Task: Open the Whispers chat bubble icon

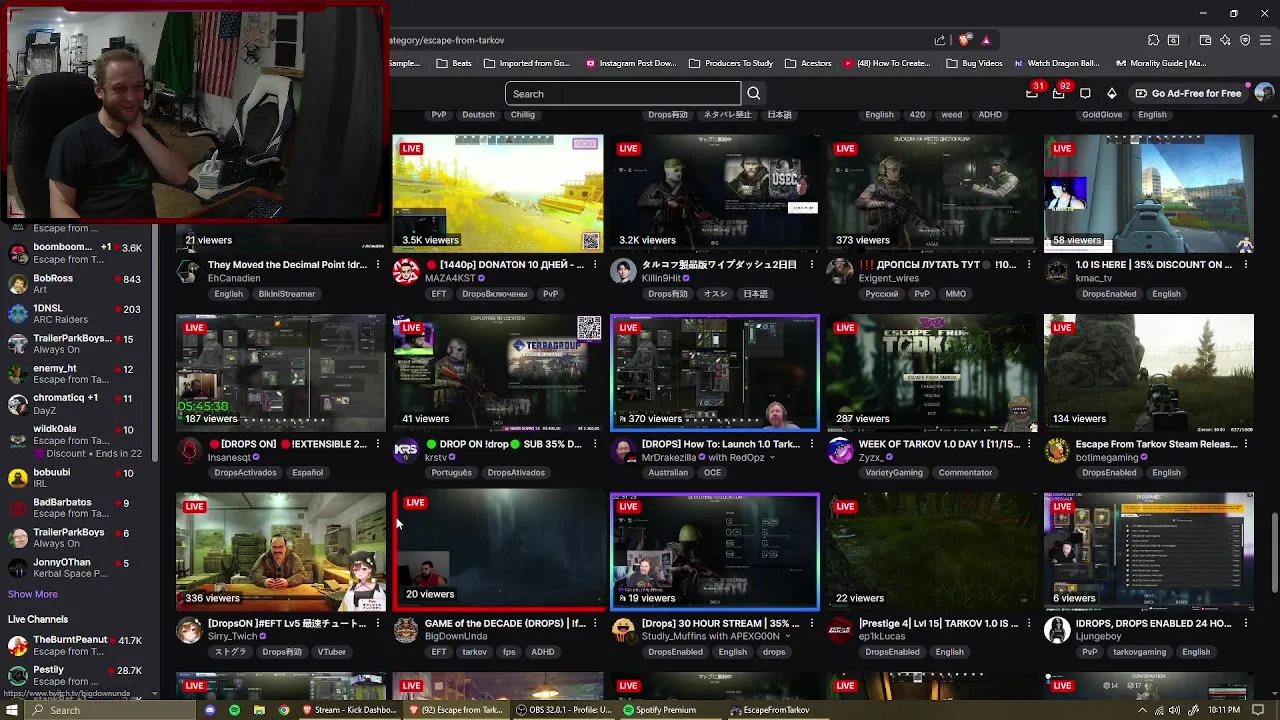Action: tap(1085, 93)
